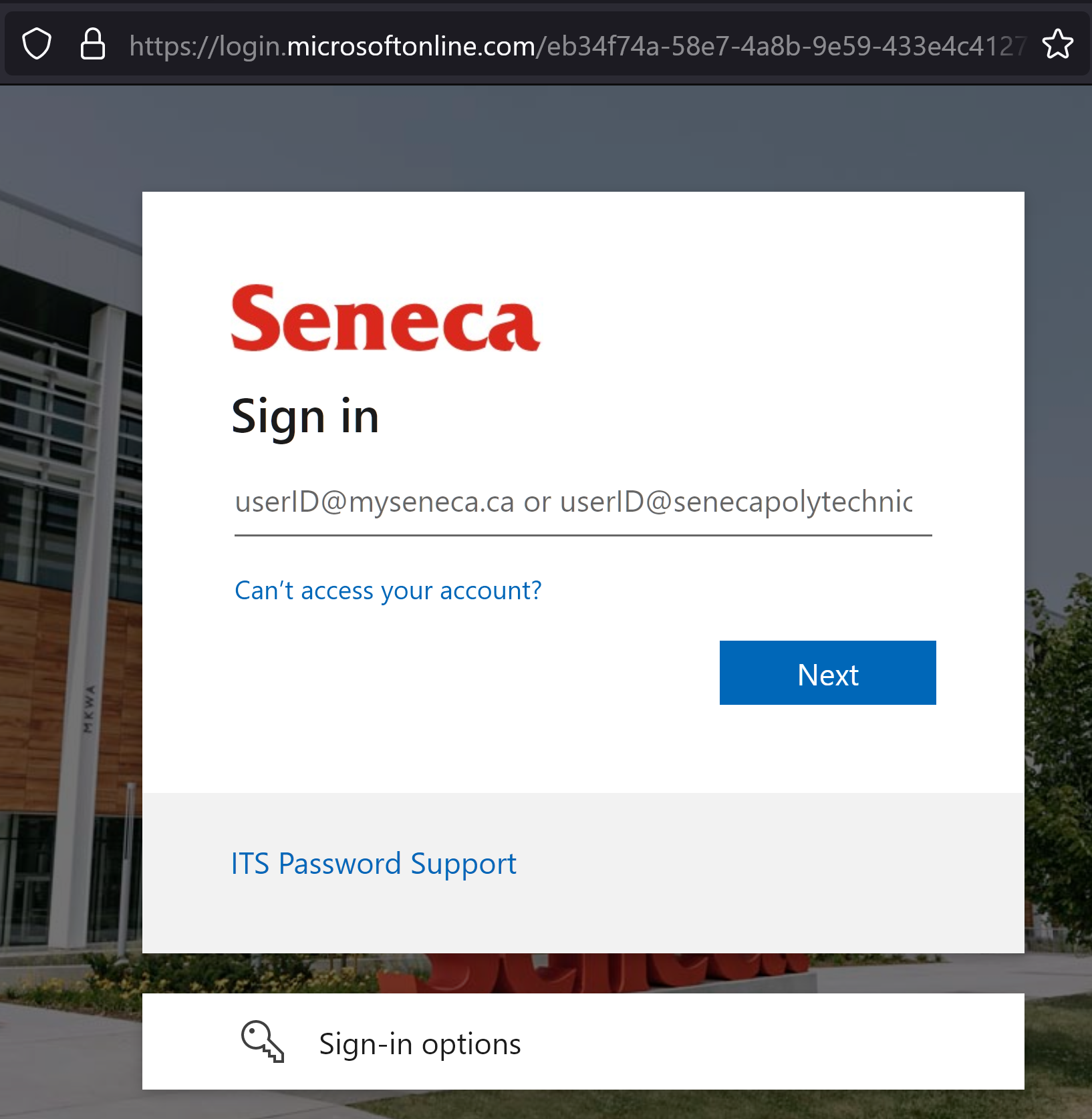Select the Sign-in options label

420,1044
